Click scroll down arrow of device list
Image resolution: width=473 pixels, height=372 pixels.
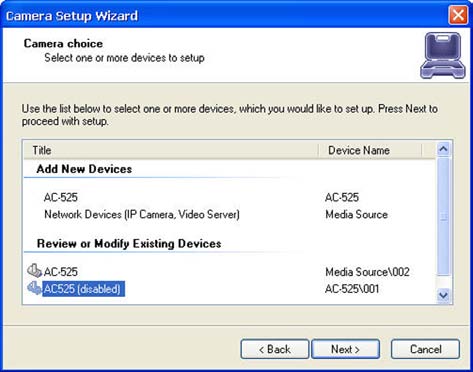(x=443, y=295)
